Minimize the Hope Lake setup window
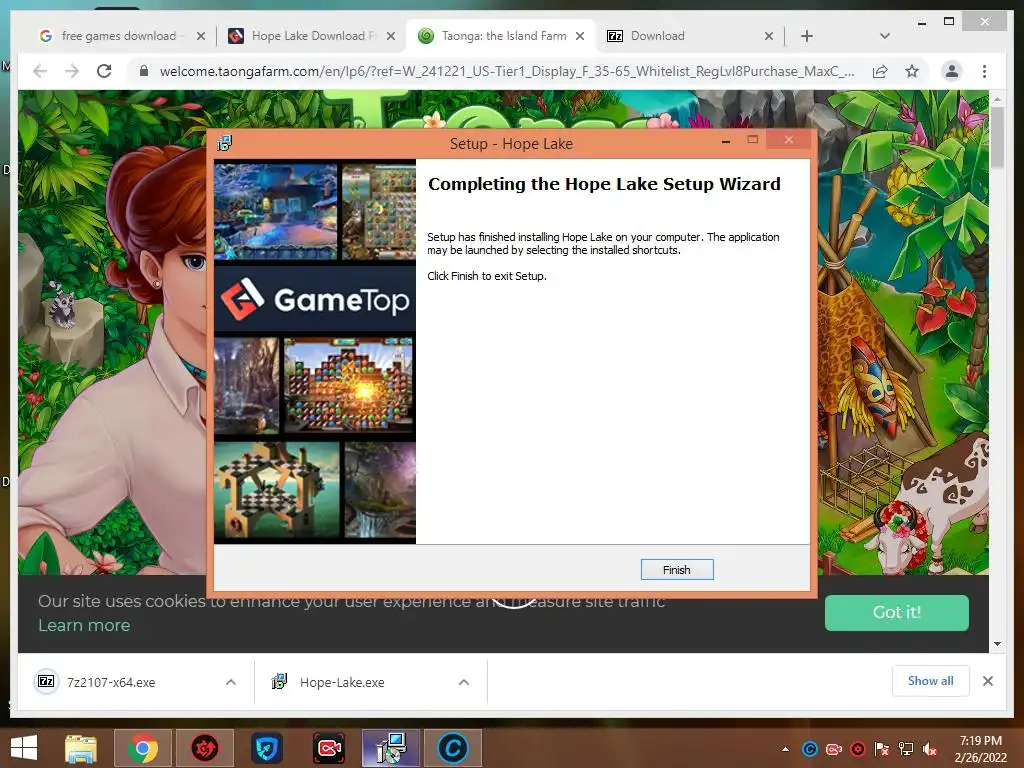This screenshot has height=768, width=1024. 726,141
